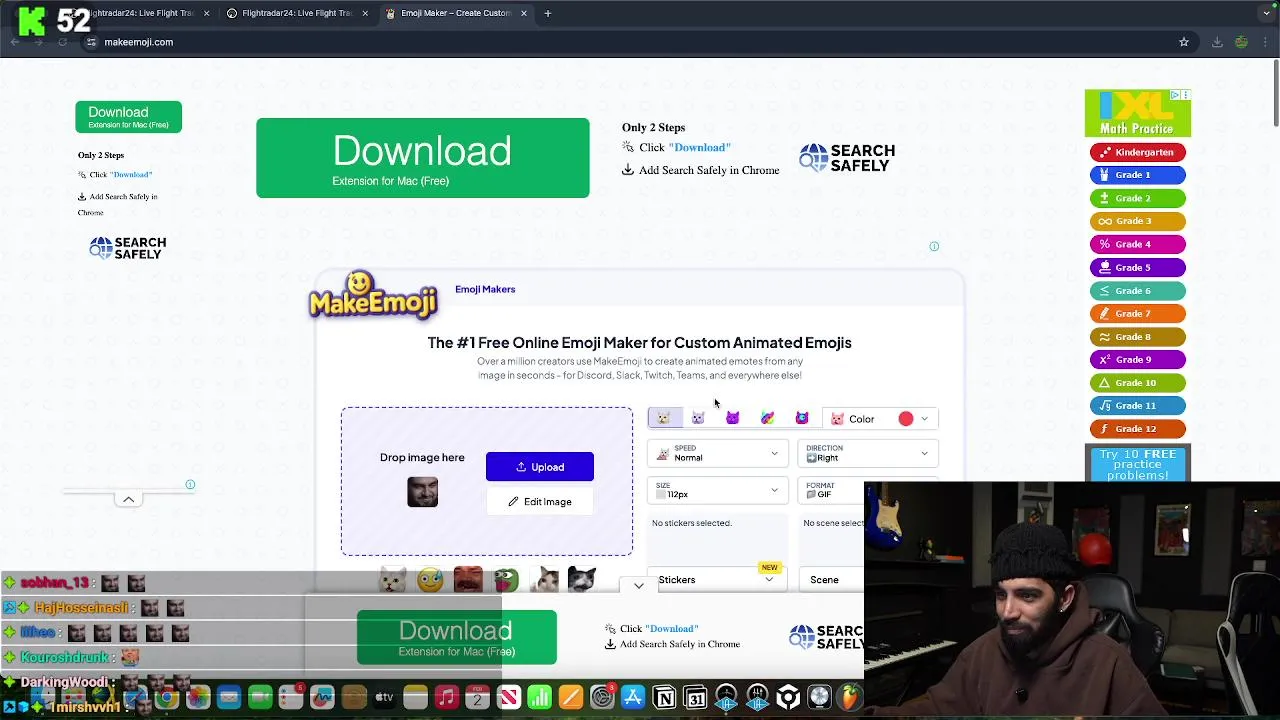The image size is (1280, 720).
Task: Open FL Studio in the dock
Action: pos(850,697)
